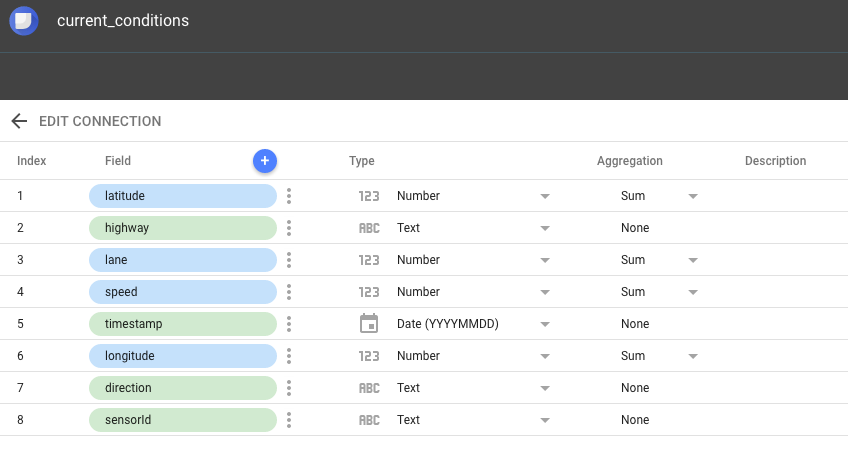
Task: Open three-dot menu for timestamp field
Action: (289, 323)
